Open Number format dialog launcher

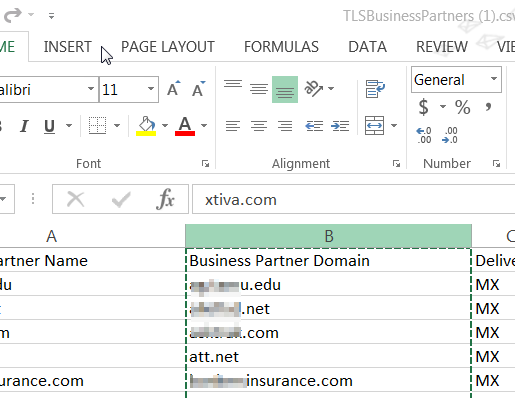pos(497,164)
